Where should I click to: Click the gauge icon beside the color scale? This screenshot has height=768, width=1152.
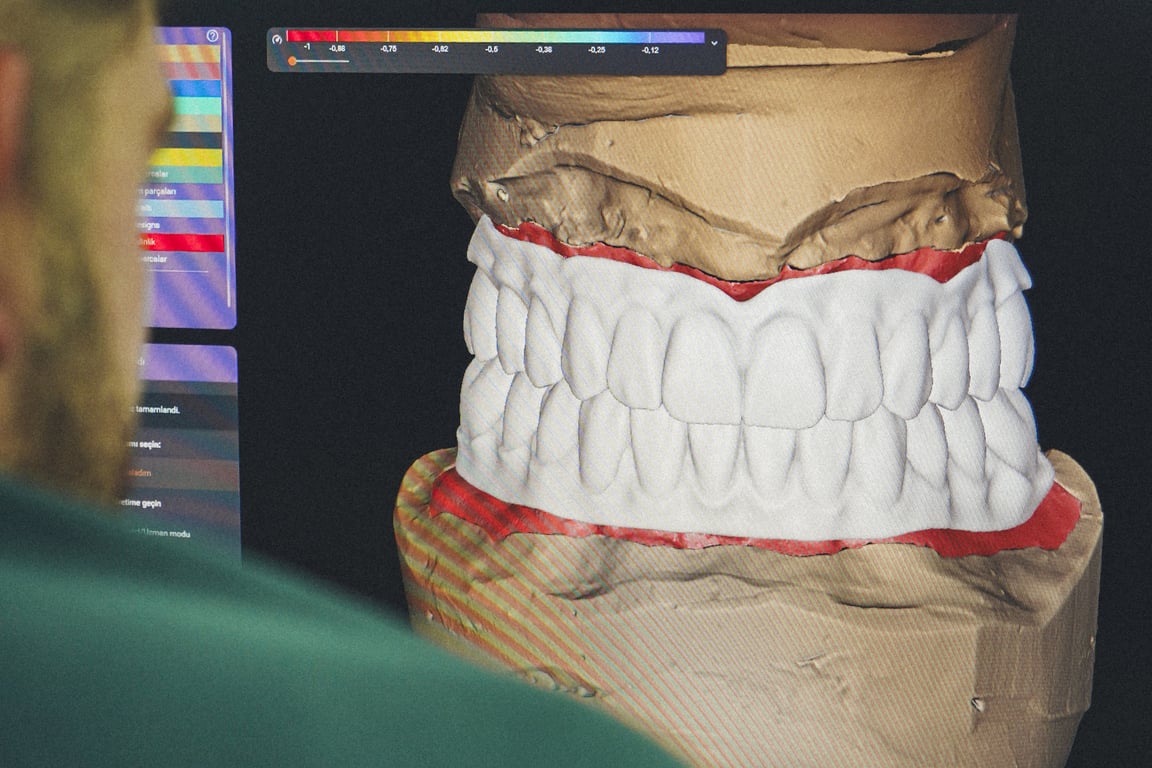tap(277, 40)
